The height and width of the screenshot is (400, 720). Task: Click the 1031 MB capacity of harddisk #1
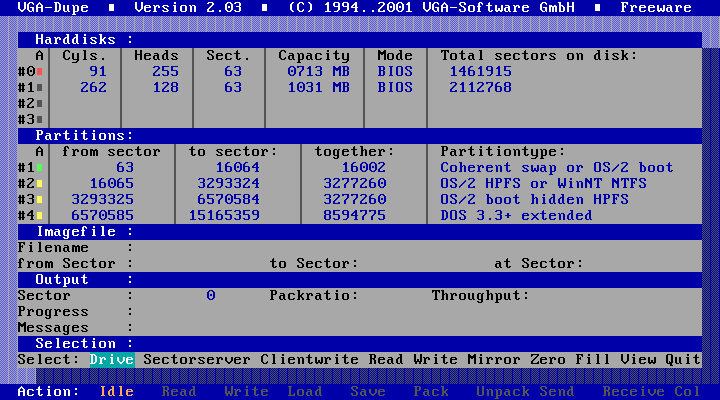(314, 88)
